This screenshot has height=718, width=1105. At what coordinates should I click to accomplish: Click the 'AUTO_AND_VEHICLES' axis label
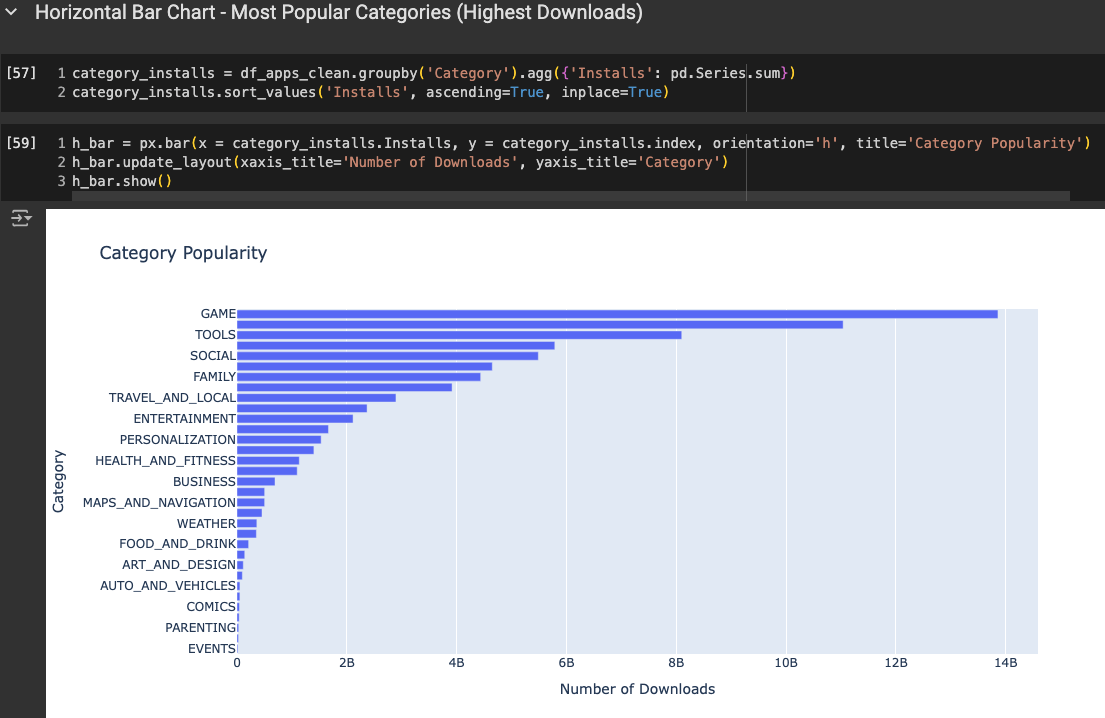168,586
